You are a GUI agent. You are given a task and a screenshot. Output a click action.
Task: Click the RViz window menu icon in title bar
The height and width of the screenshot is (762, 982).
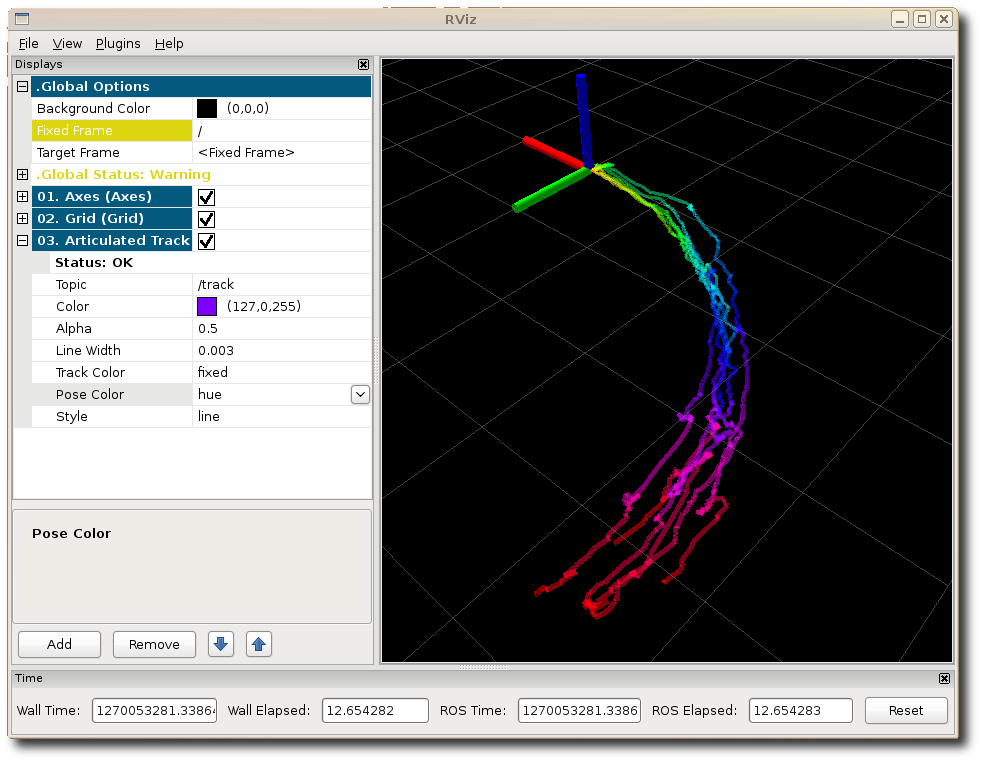coord(22,19)
